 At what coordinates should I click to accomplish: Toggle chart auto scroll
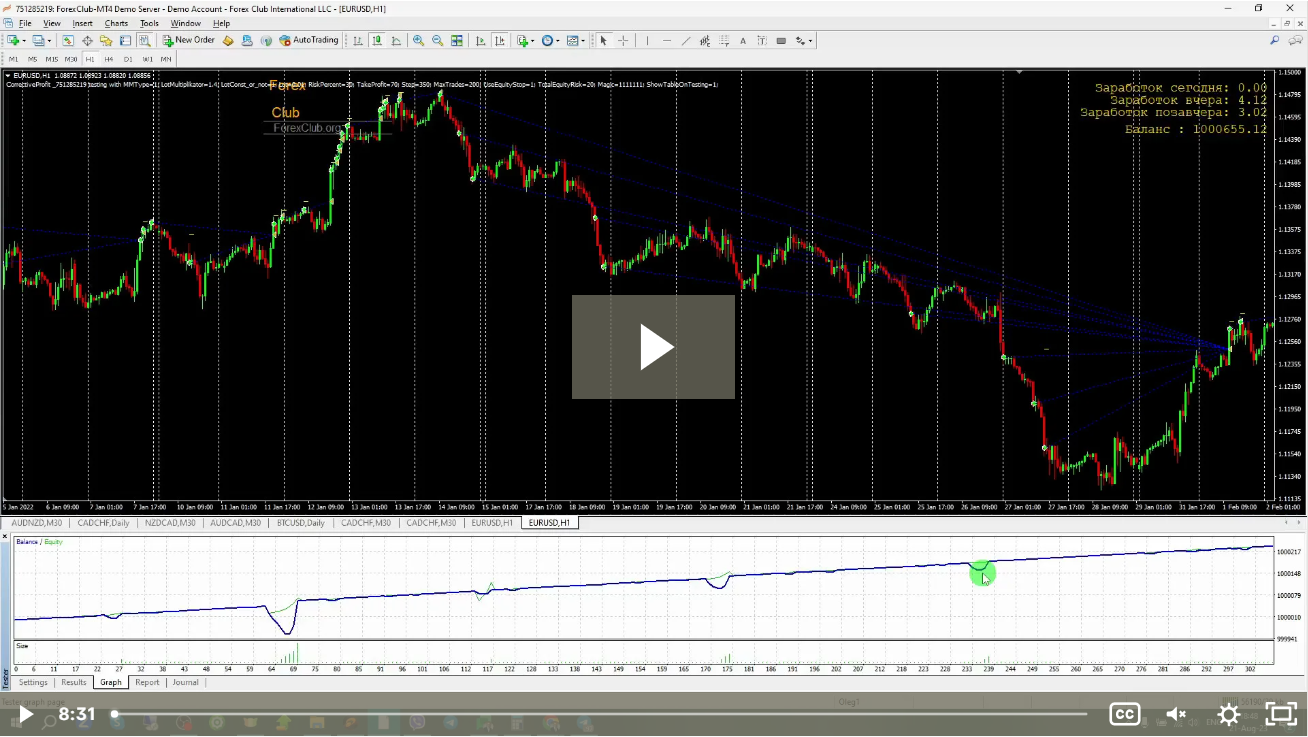pos(480,41)
